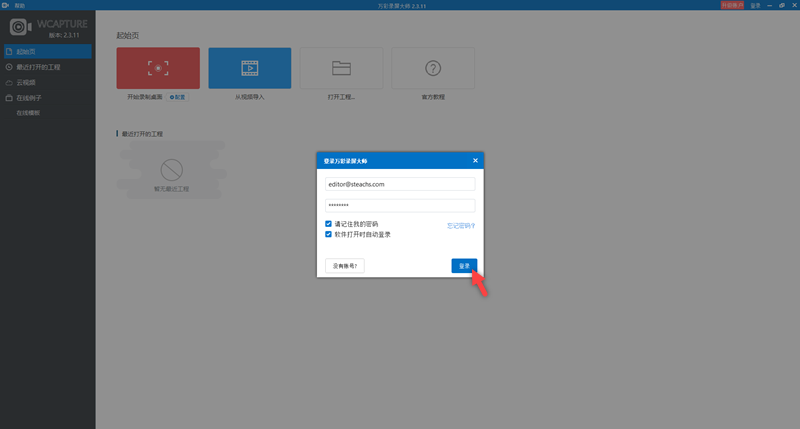Image resolution: width=800 pixels, height=429 pixels.
Task: Close the login dialog with X
Action: [475, 160]
